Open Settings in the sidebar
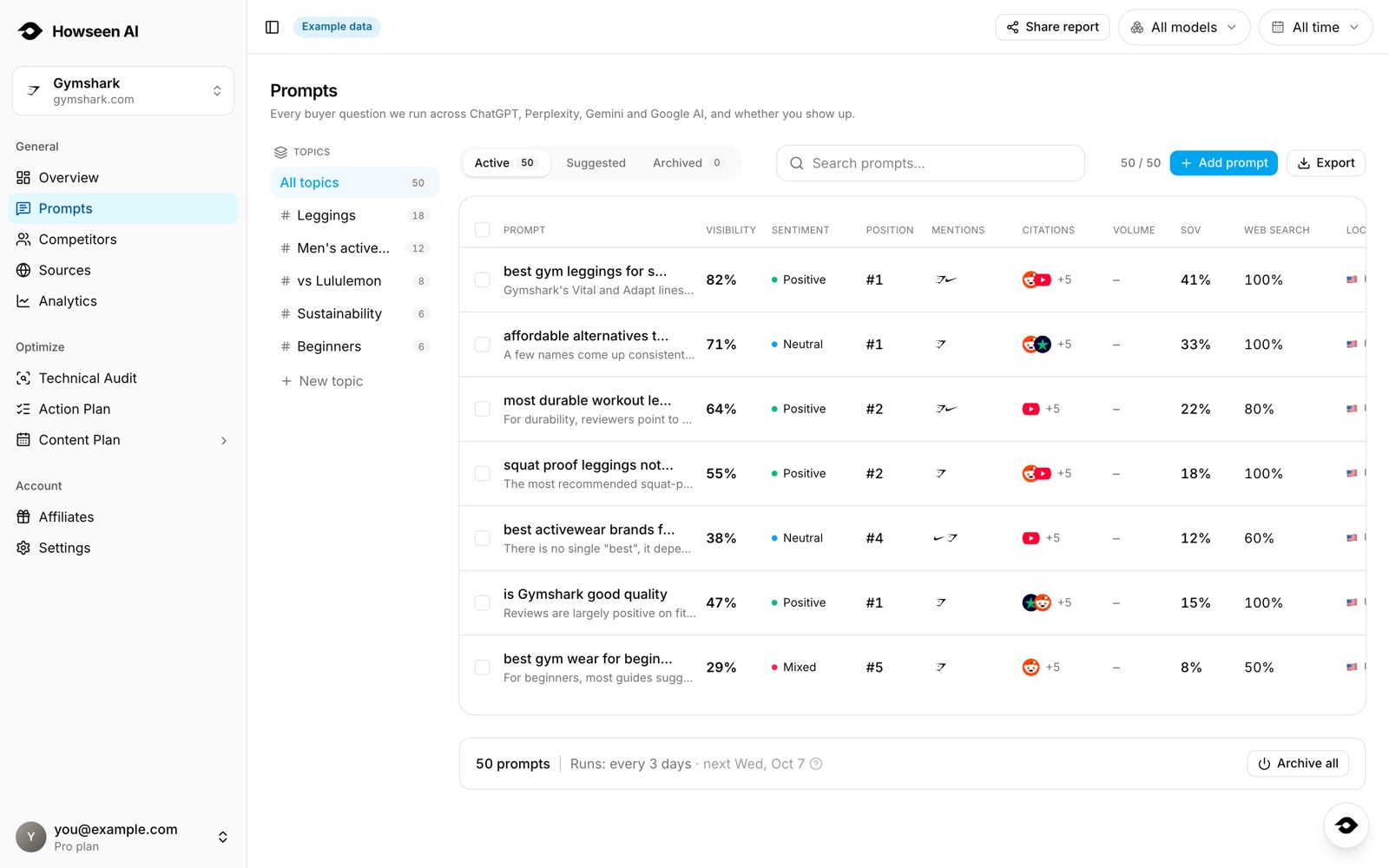Screen dimensions: 1389x868 123,548
